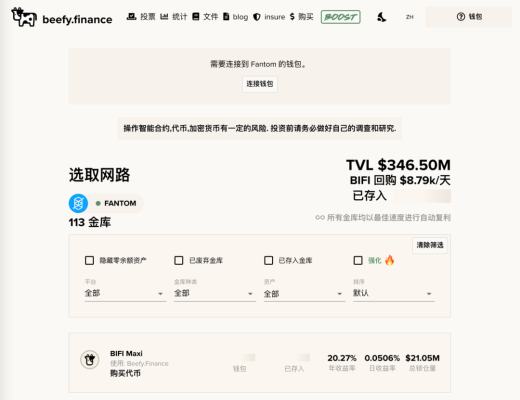Check the 已存入金库 checkbox
Image resolution: width=520 pixels, height=400 pixels.
(269, 260)
